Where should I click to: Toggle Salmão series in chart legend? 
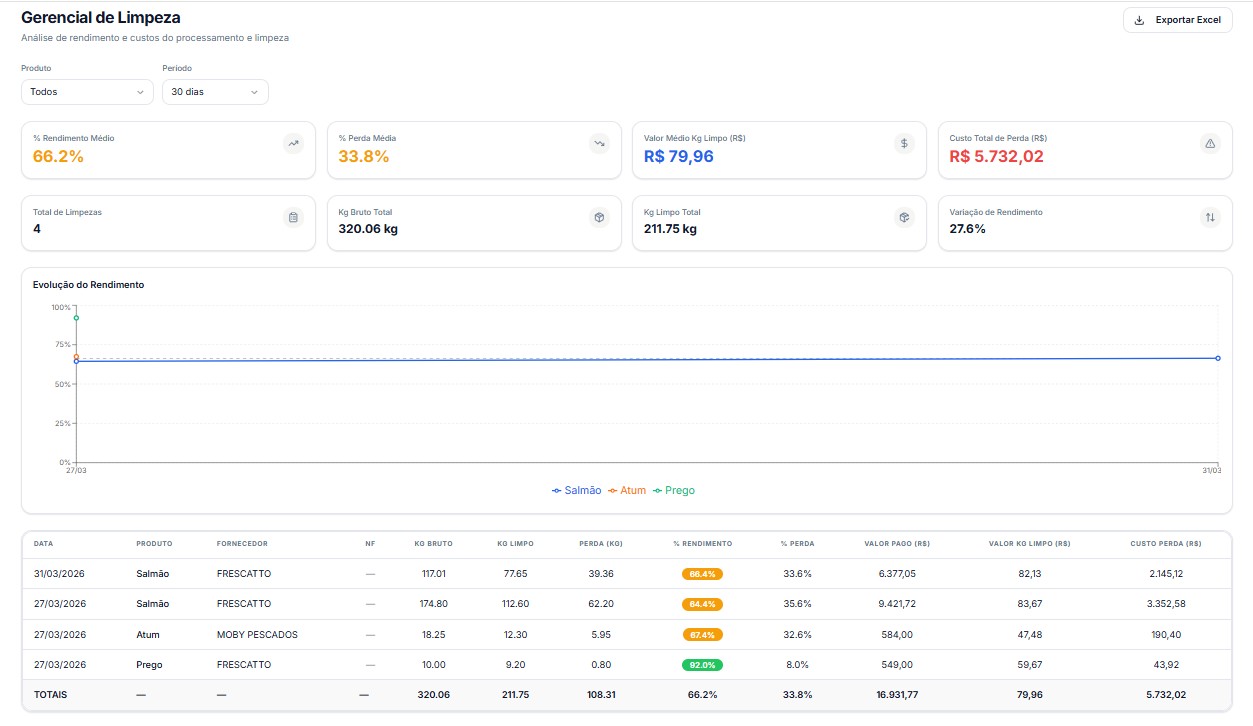pyautogui.click(x=577, y=491)
